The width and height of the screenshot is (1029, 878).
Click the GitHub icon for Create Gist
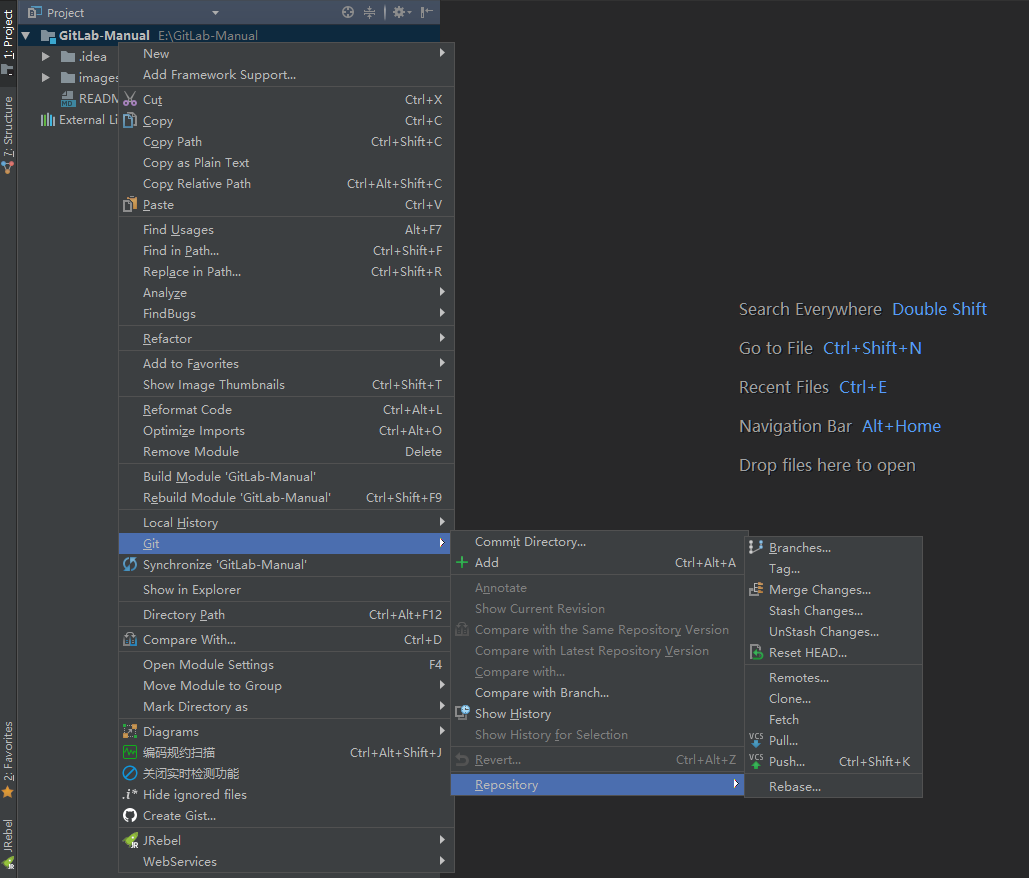pyautogui.click(x=130, y=815)
